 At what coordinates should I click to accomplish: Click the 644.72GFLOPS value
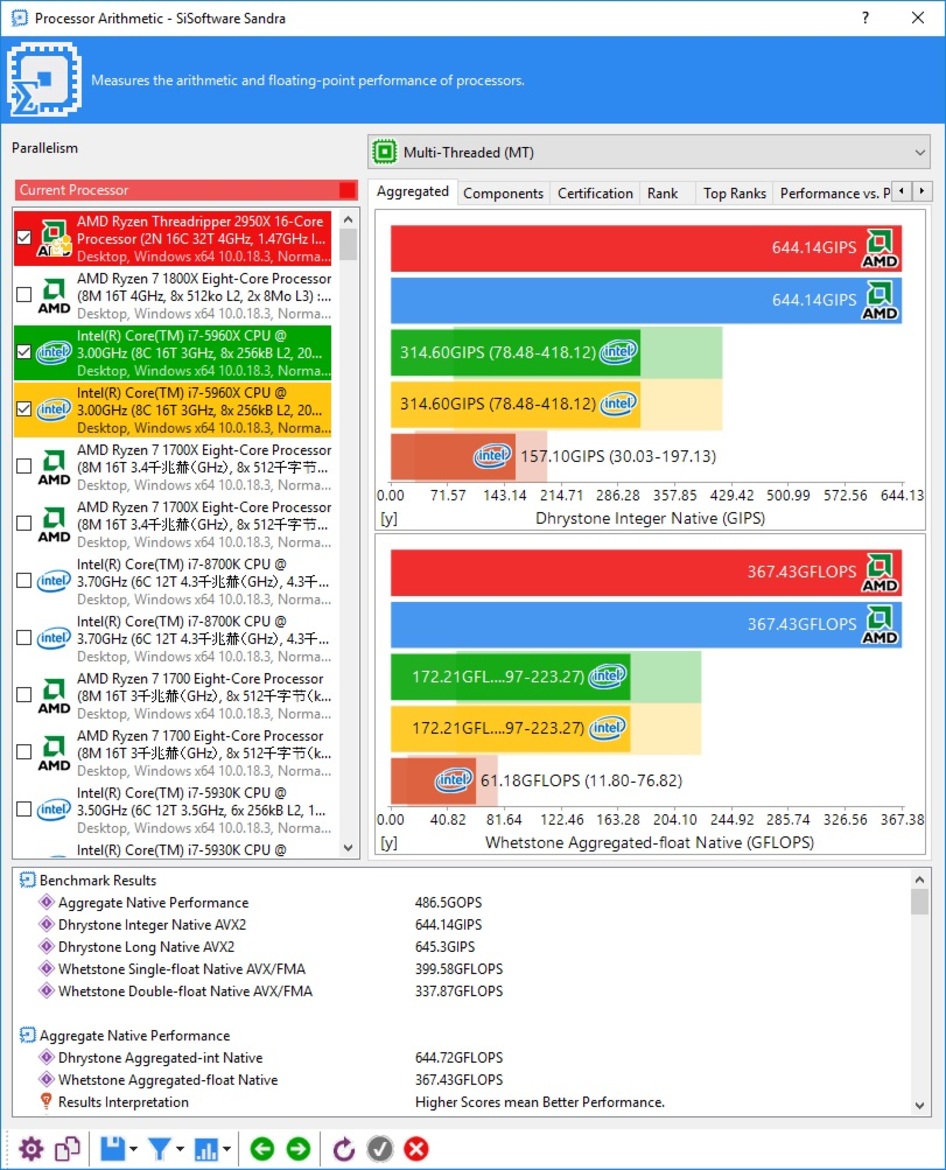click(459, 1057)
